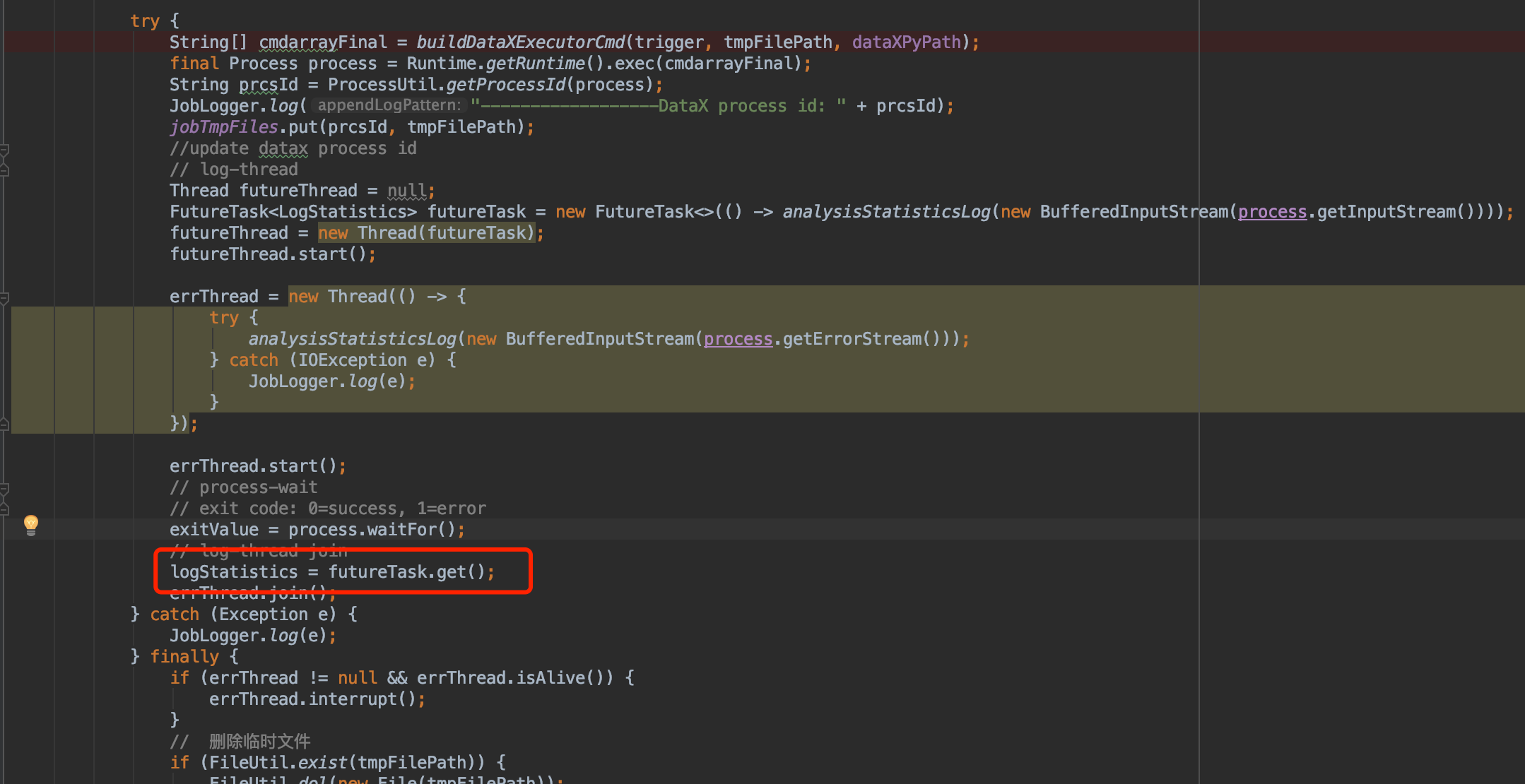Collapse the errThread lambda using its gutter fold marker
Viewport: 1525px width, 784px height.
[x=4, y=296]
